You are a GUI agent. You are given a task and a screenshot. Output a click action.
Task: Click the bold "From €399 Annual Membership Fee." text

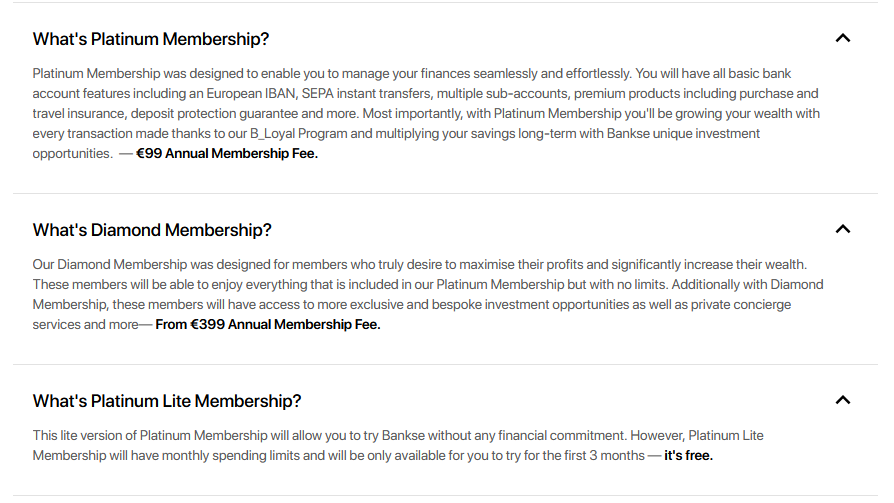tap(268, 325)
